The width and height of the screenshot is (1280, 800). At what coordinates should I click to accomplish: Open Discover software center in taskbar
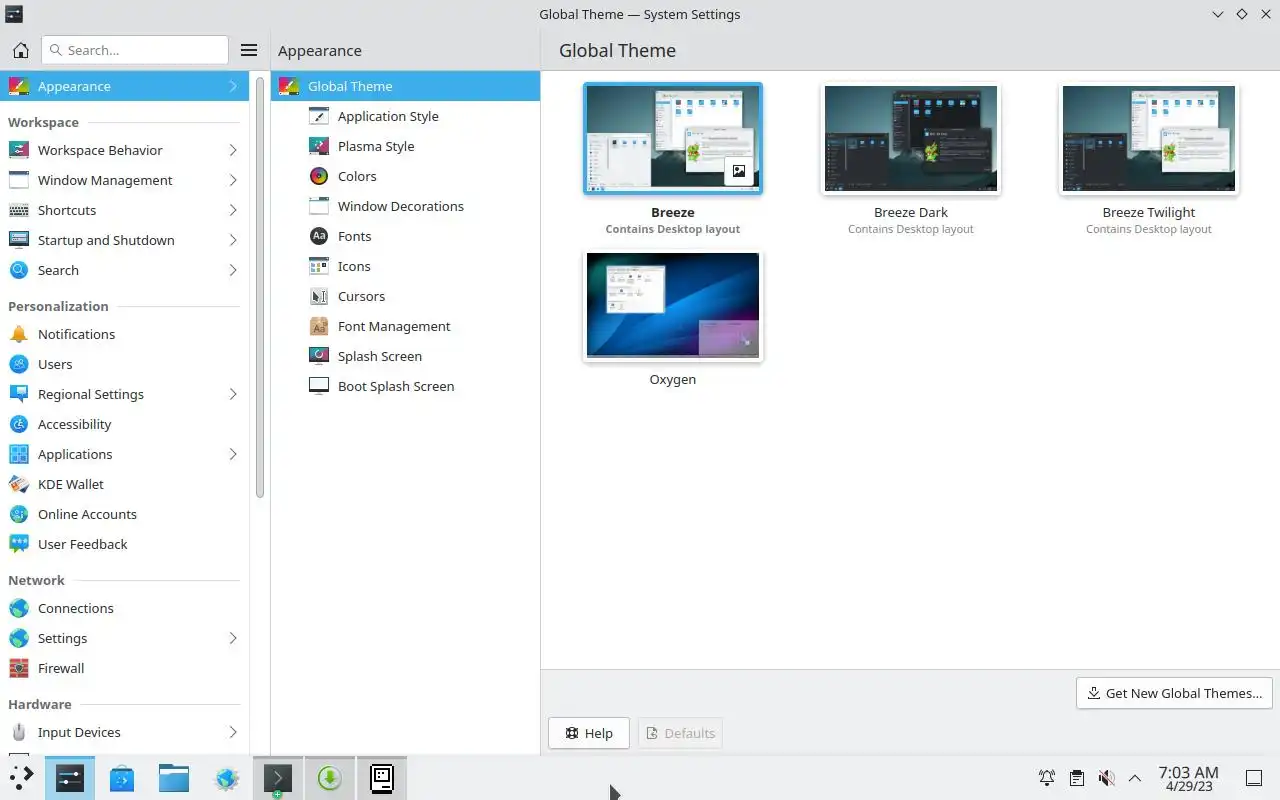[122, 778]
